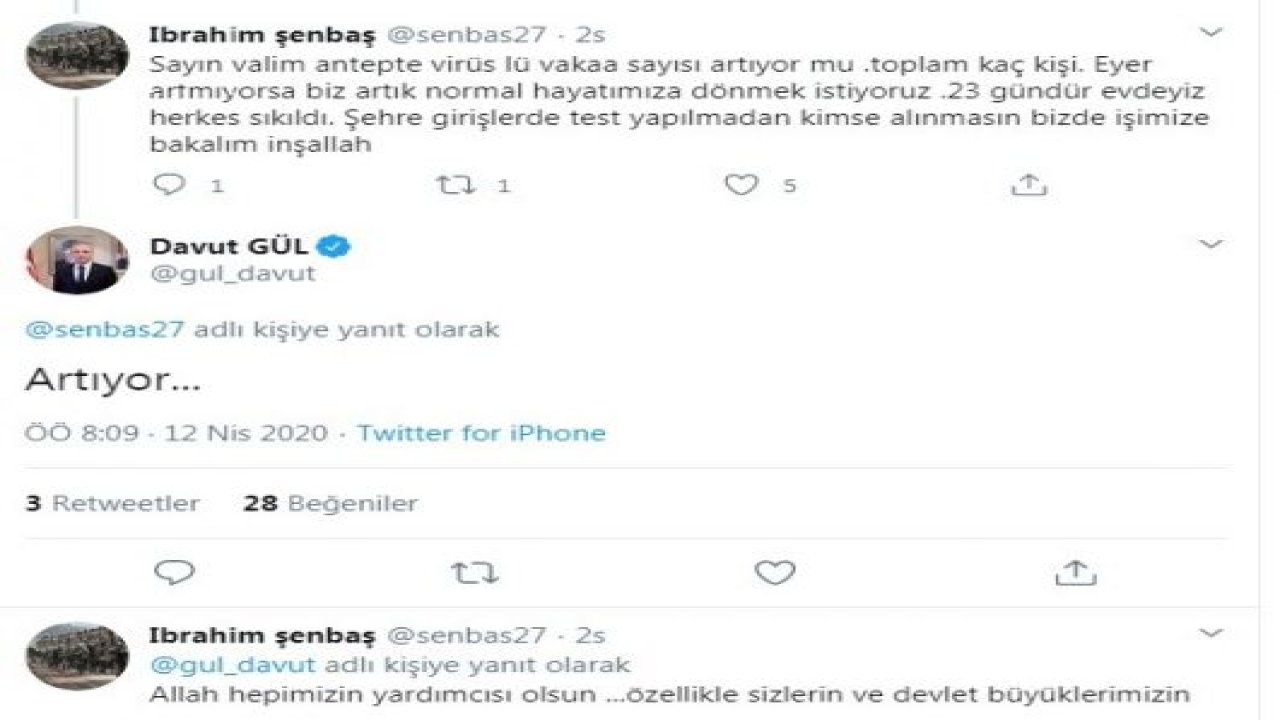Click the verified badge next to Davut GÜL
The height and width of the screenshot is (720, 1280).
[x=335, y=243]
